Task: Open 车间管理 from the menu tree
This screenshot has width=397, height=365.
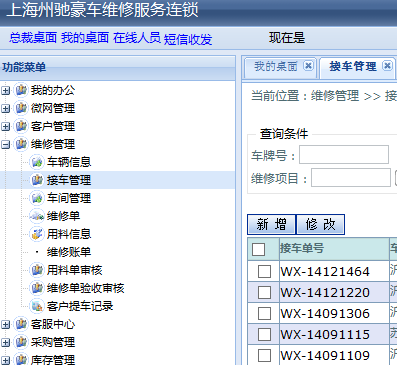Action: (x=69, y=198)
